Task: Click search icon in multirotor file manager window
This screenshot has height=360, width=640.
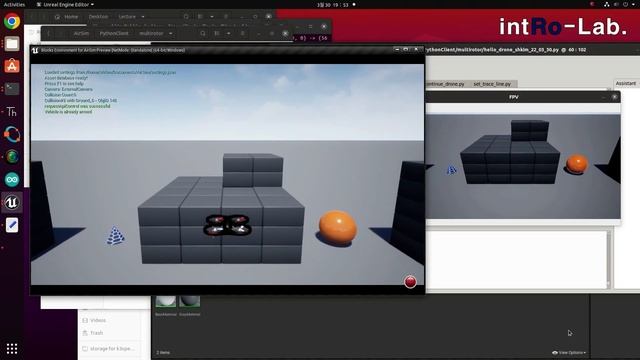Action: click(x=203, y=33)
